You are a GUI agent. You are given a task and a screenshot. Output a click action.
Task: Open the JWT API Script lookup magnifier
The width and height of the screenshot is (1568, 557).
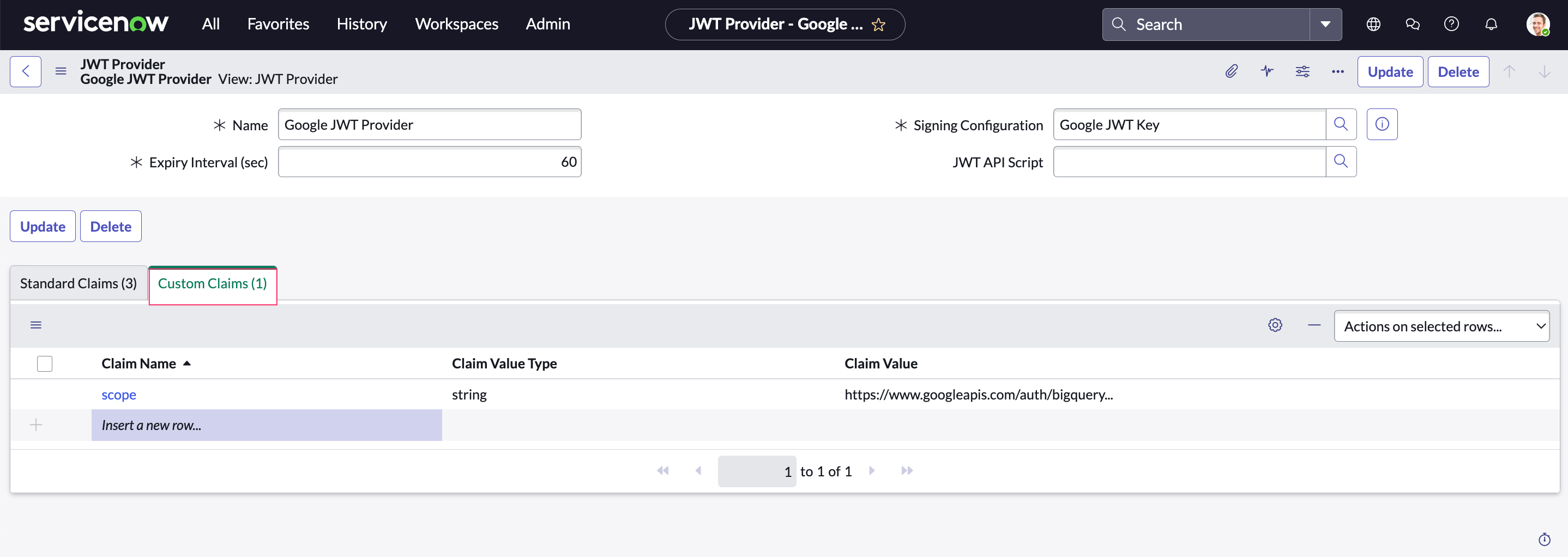pos(1342,161)
